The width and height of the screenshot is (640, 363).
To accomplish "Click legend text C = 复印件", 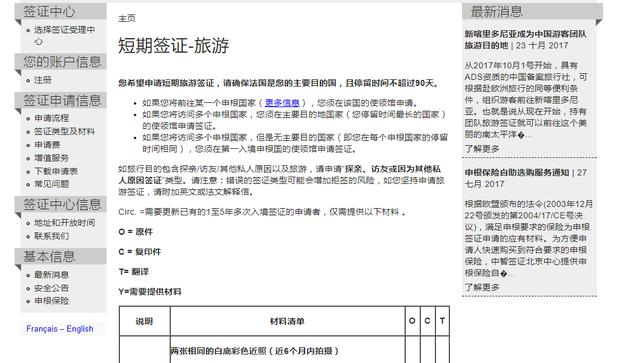I will [140, 252].
